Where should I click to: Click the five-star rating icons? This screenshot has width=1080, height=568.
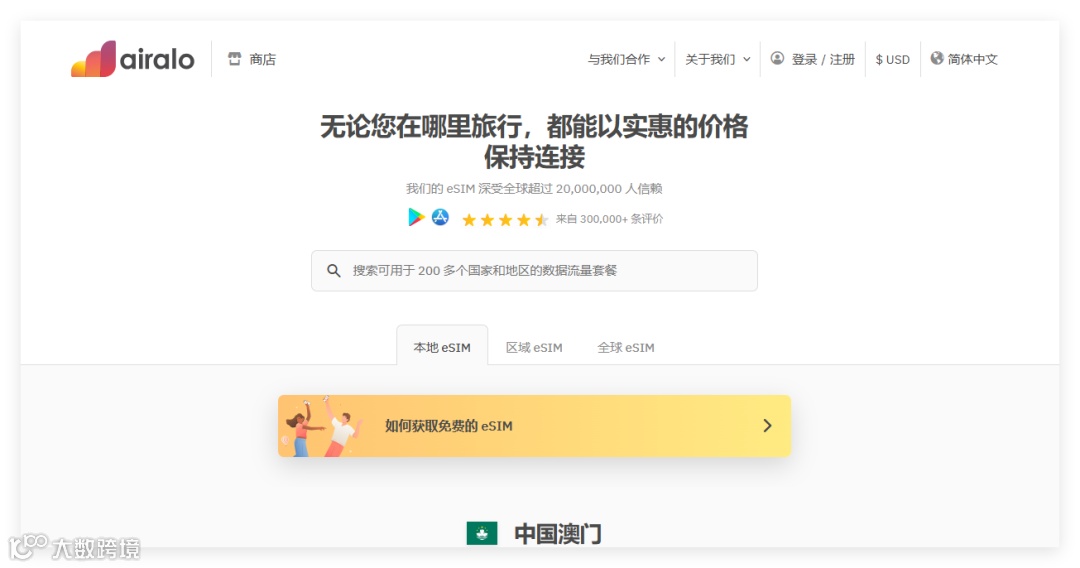click(x=505, y=220)
